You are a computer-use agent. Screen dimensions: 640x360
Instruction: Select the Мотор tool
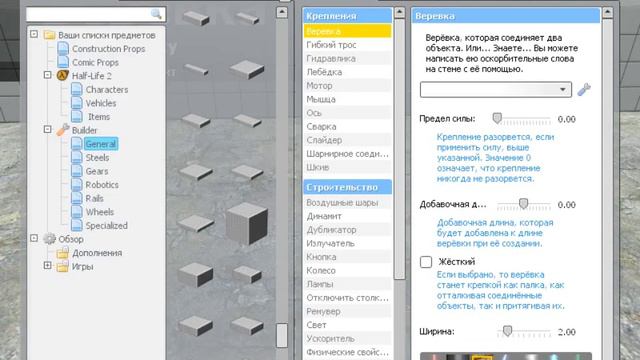[x=347, y=86]
